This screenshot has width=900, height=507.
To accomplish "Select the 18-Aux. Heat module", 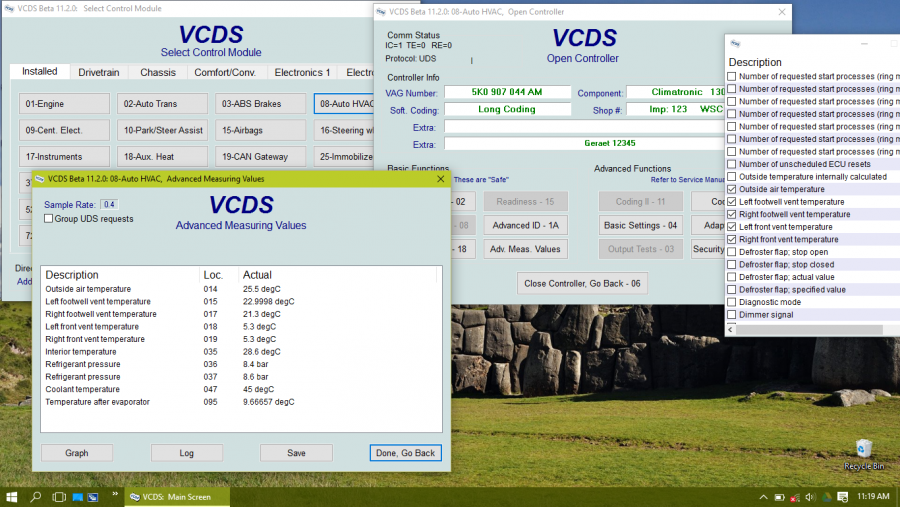I will [x=162, y=157].
